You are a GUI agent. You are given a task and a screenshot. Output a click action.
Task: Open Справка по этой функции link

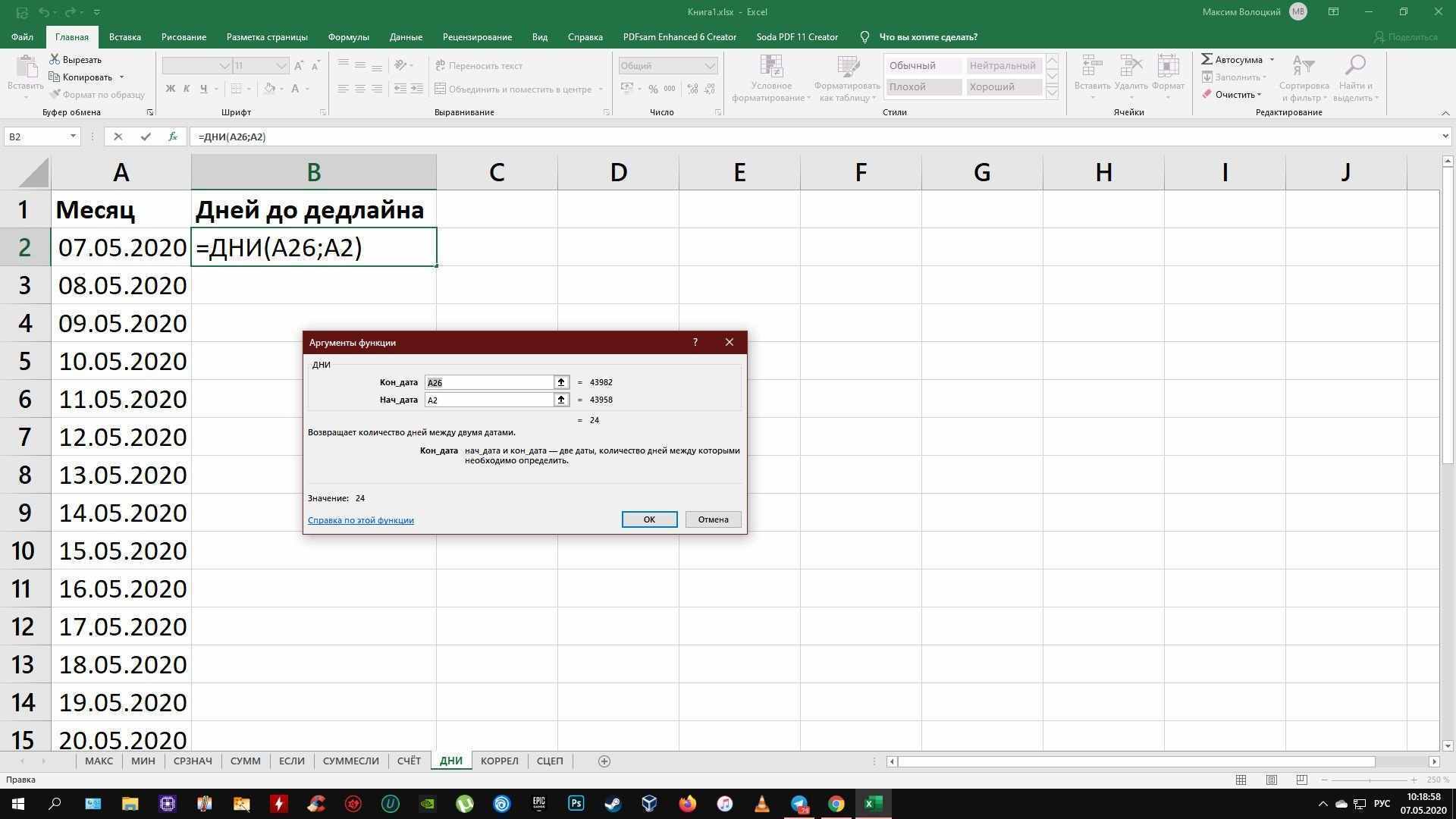[360, 520]
